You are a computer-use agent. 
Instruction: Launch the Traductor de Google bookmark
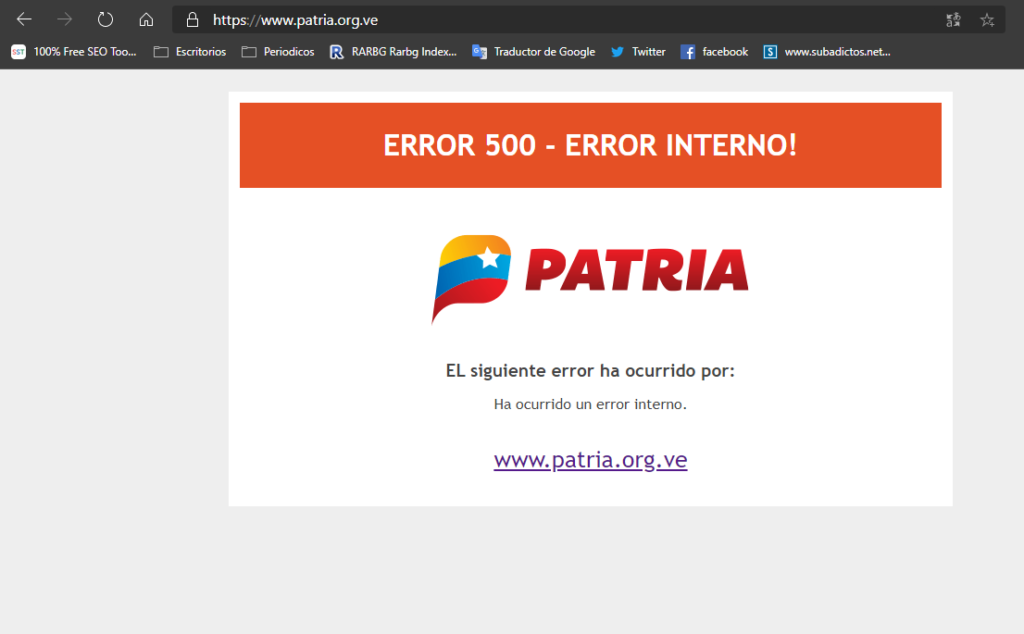534,52
